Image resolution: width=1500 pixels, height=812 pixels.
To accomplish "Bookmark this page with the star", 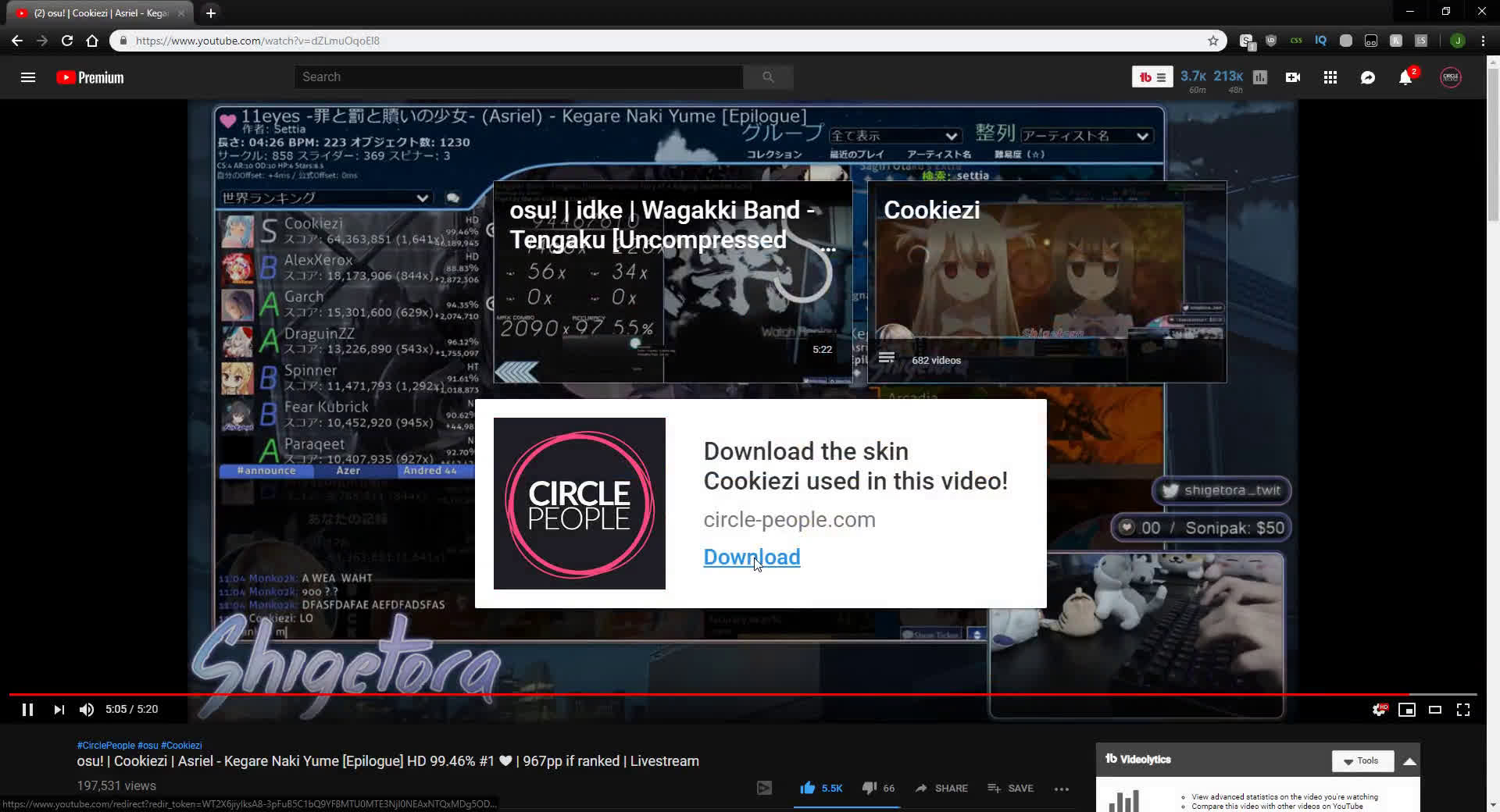I will (x=1213, y=41).
